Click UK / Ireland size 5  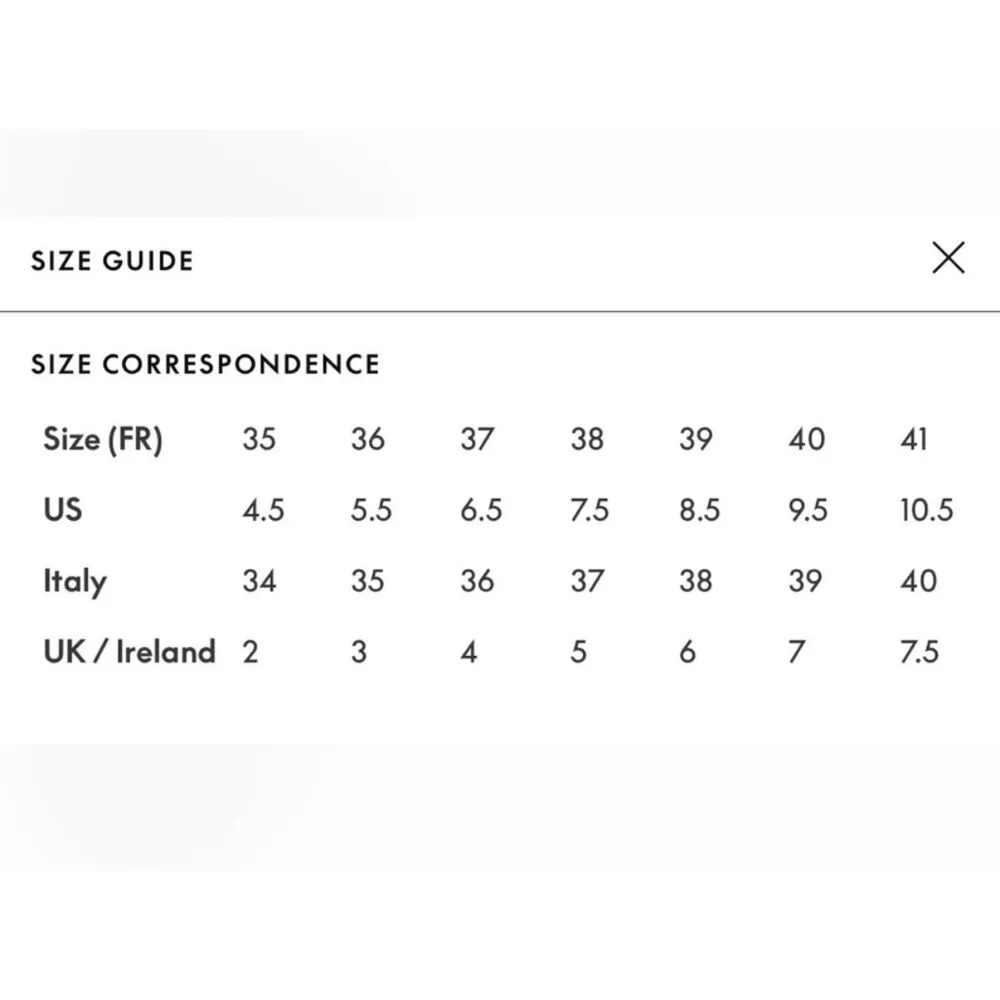[578, 652]
